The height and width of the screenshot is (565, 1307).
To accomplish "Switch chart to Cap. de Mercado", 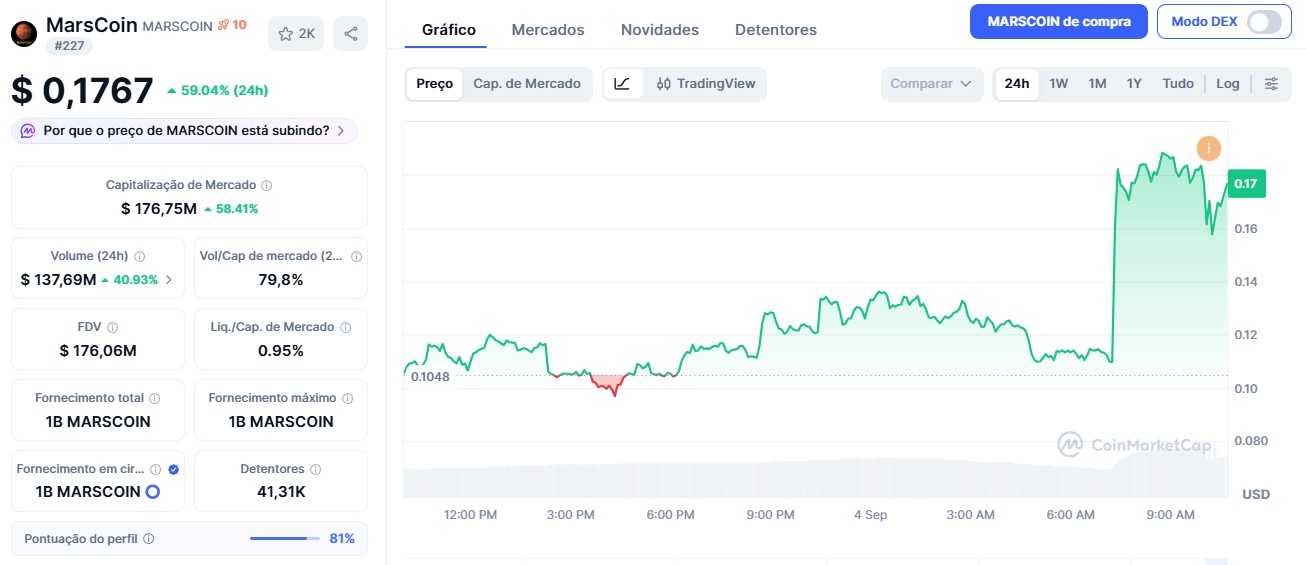I will [x=527, y=84].
